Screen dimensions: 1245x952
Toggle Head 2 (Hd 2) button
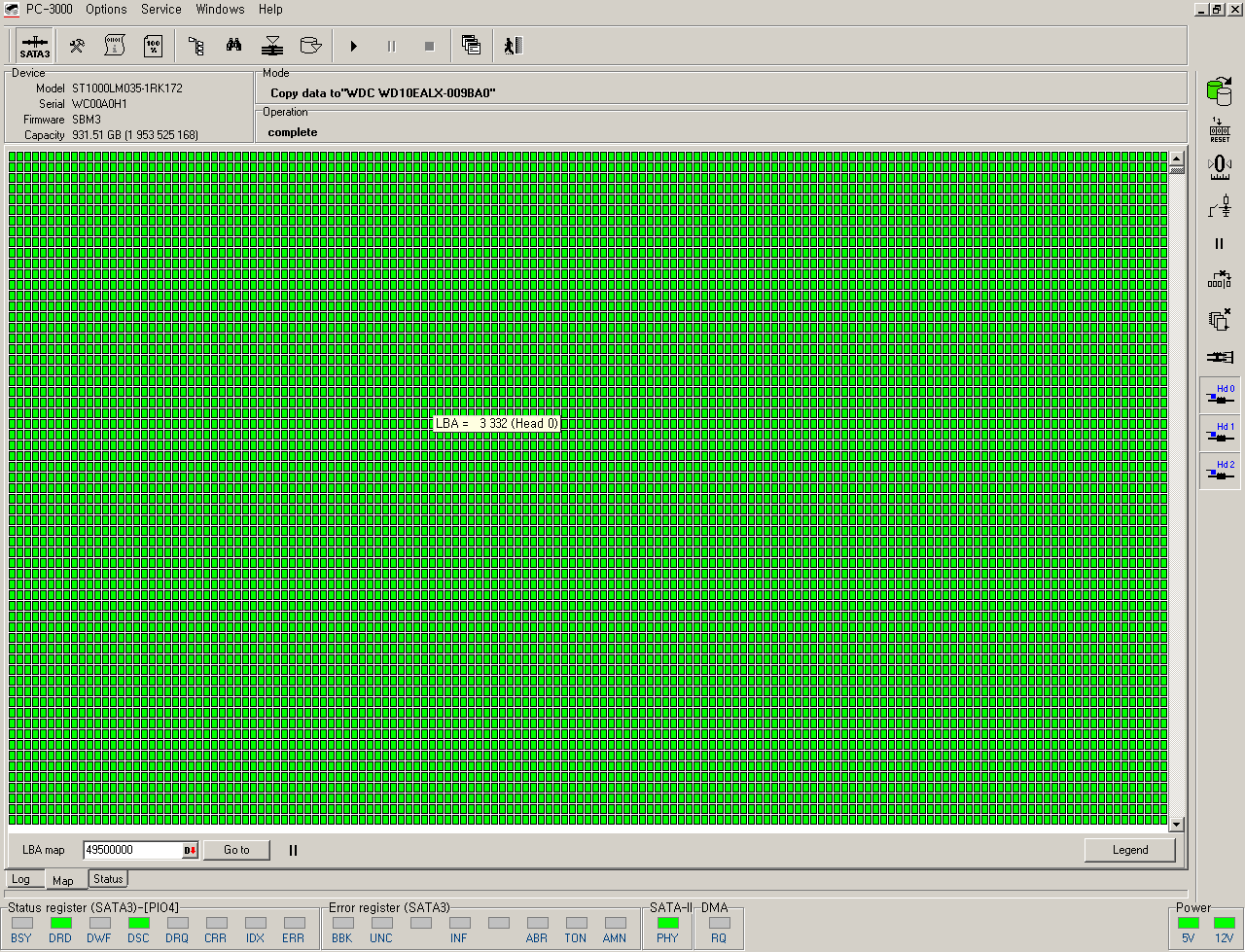[x=1219, y=471]
